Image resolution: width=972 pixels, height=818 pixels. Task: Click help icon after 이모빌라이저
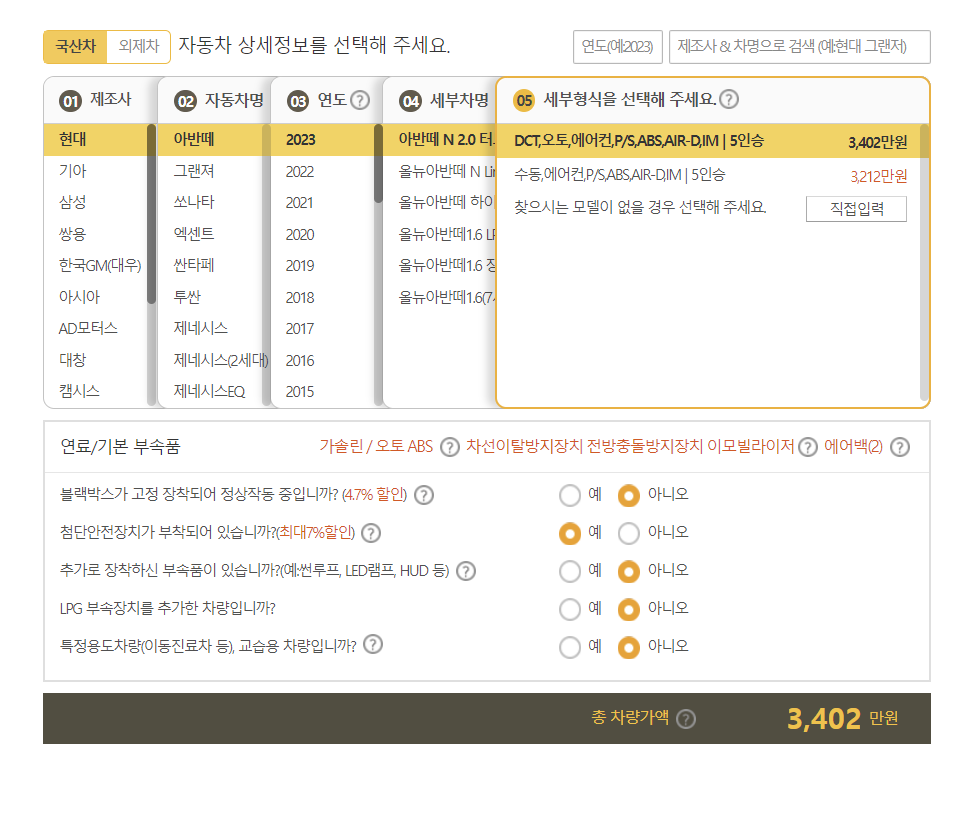807,447
